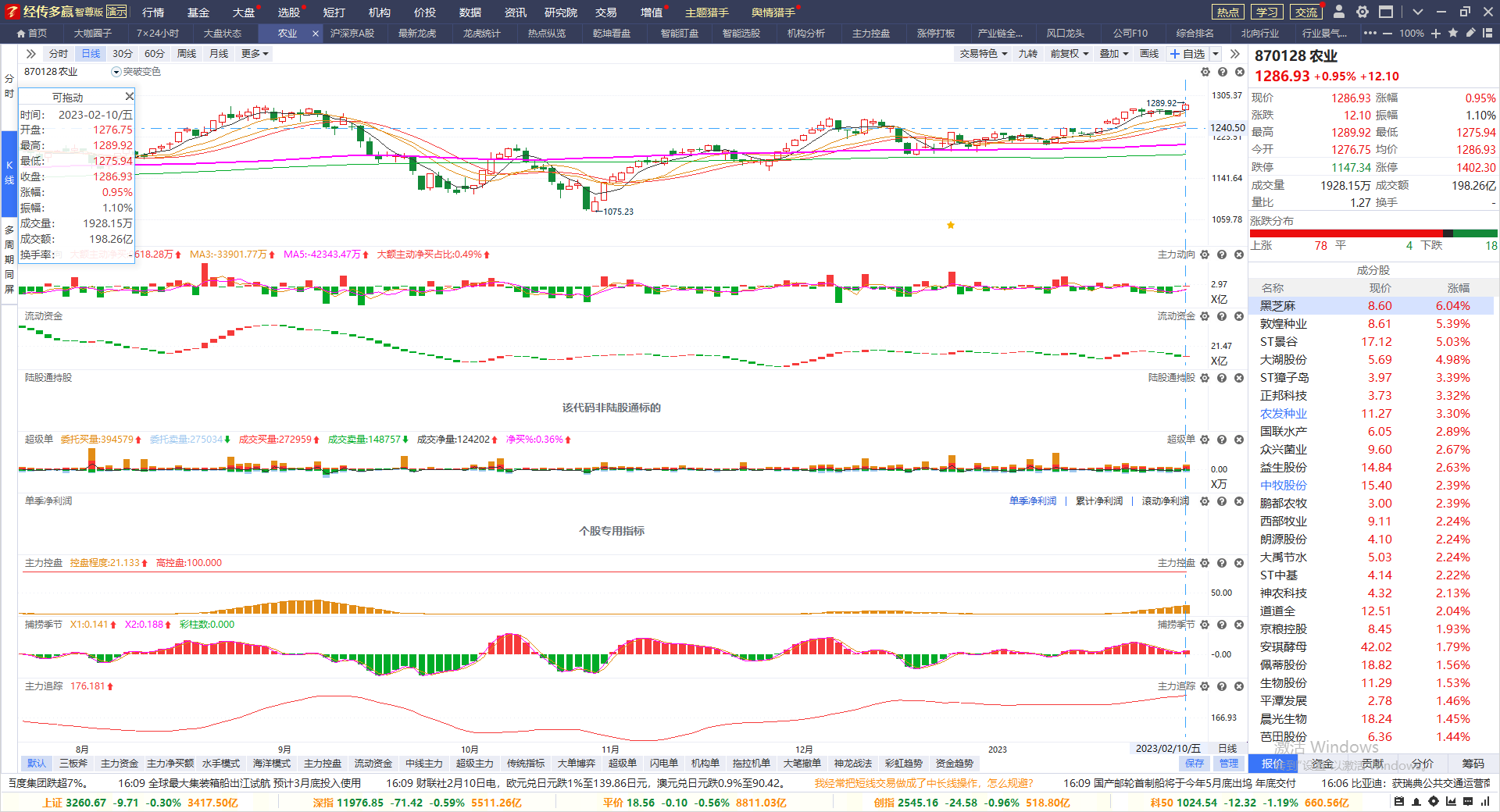Open help for 捕捞季节 panel
The width and height of the screenshot is (1500, 812).
point(1222,625)
